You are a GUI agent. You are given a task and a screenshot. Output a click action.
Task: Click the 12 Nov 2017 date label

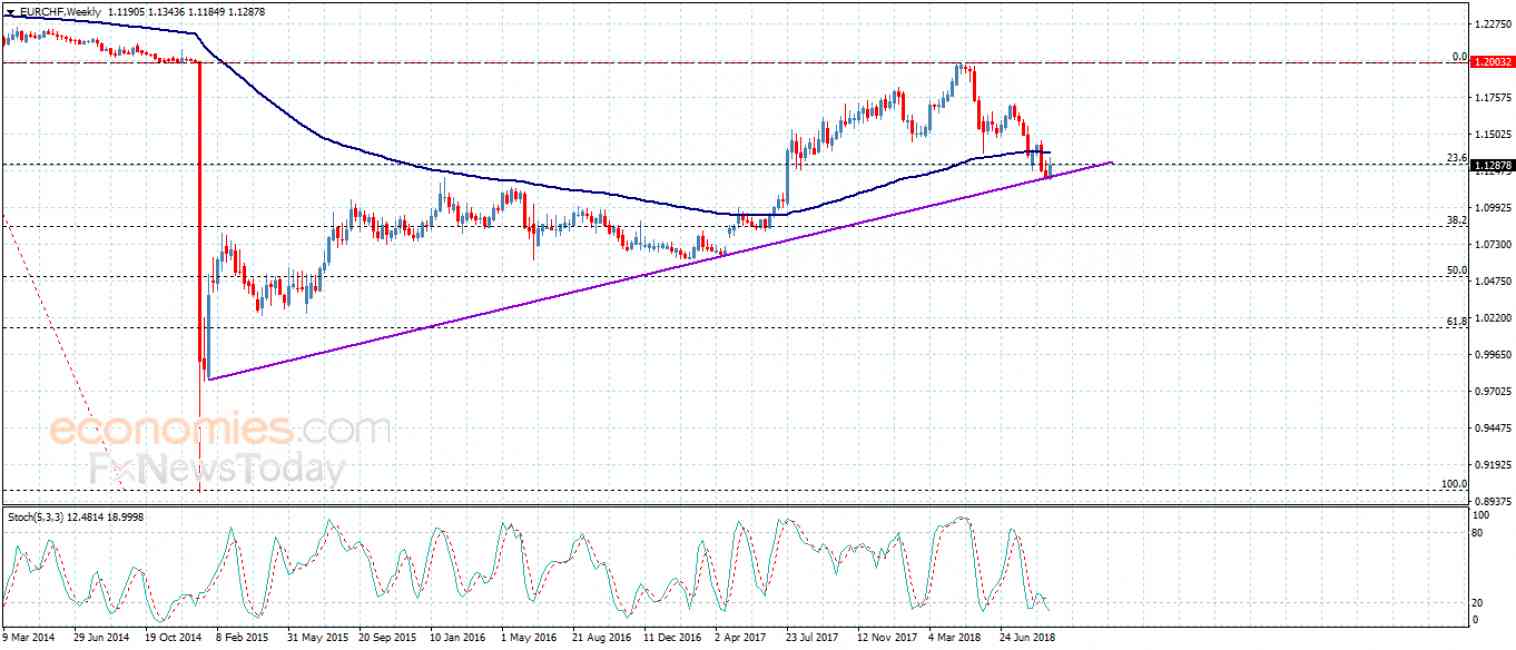[x=888, y=636]
